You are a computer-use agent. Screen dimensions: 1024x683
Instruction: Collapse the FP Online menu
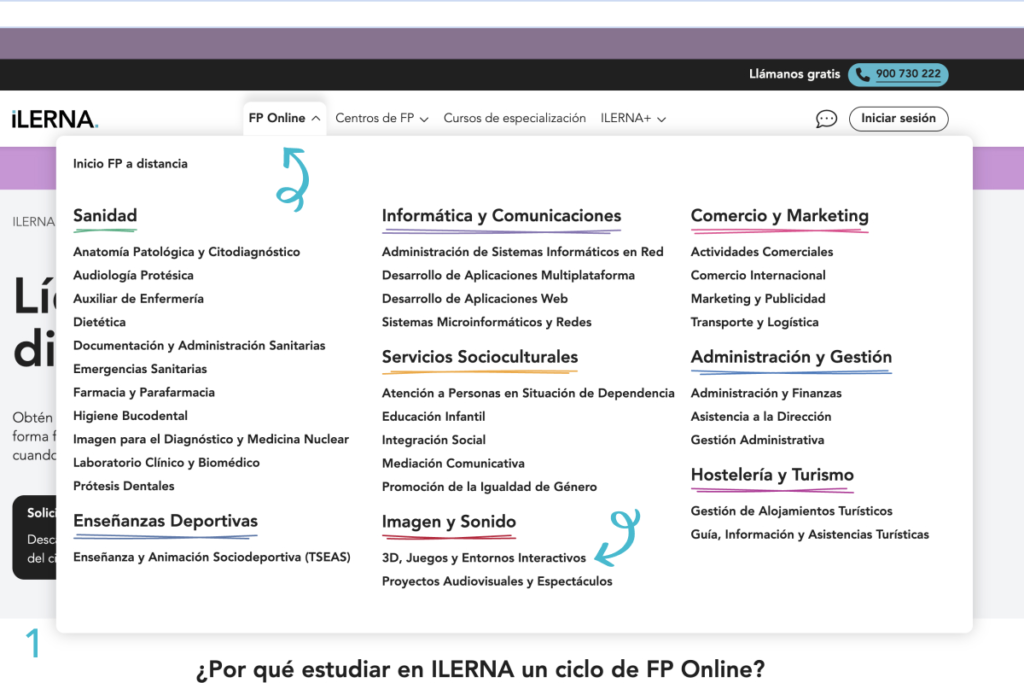coord(284,118)
